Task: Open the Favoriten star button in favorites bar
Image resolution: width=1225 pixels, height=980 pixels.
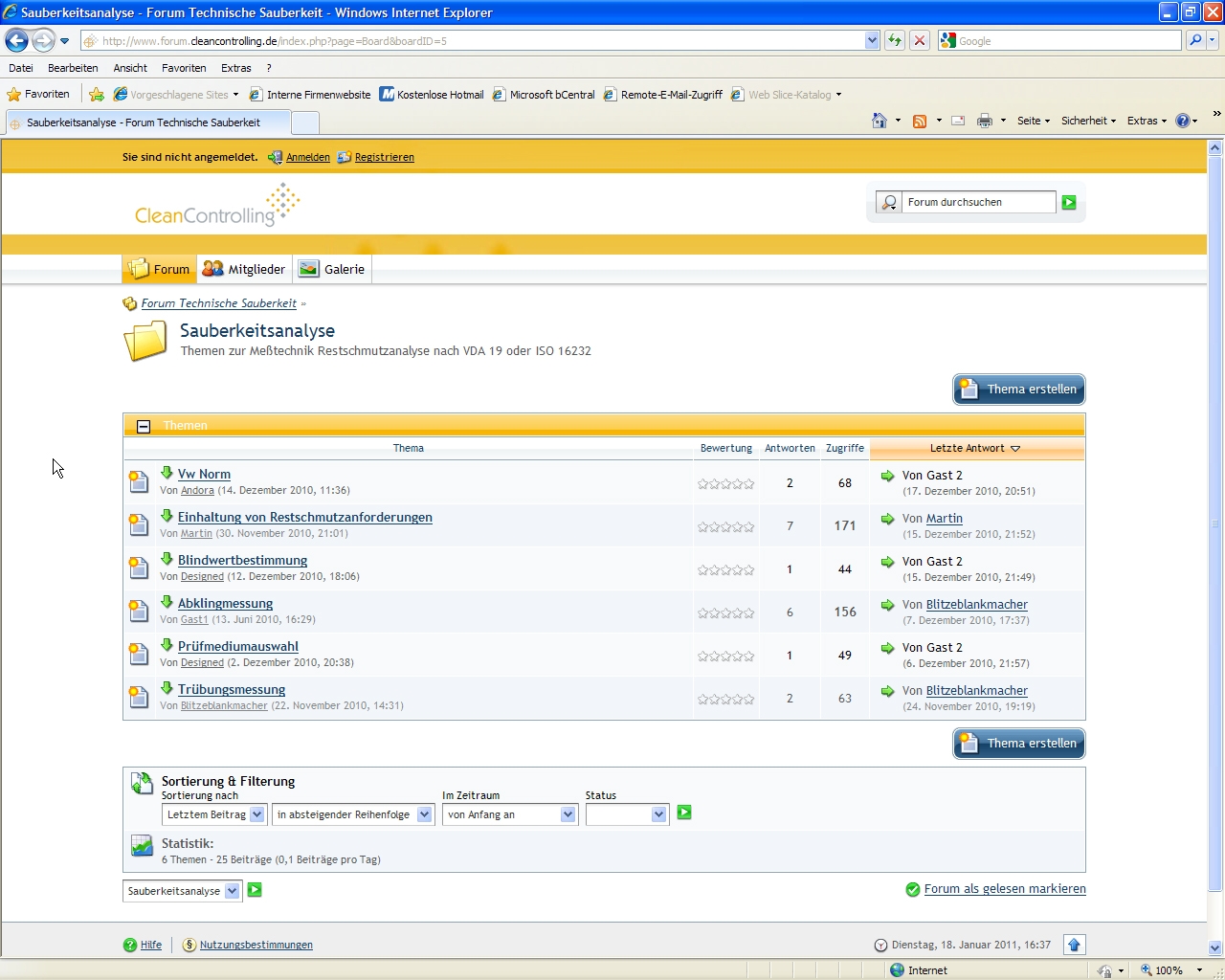Action: tap(38, 95)
